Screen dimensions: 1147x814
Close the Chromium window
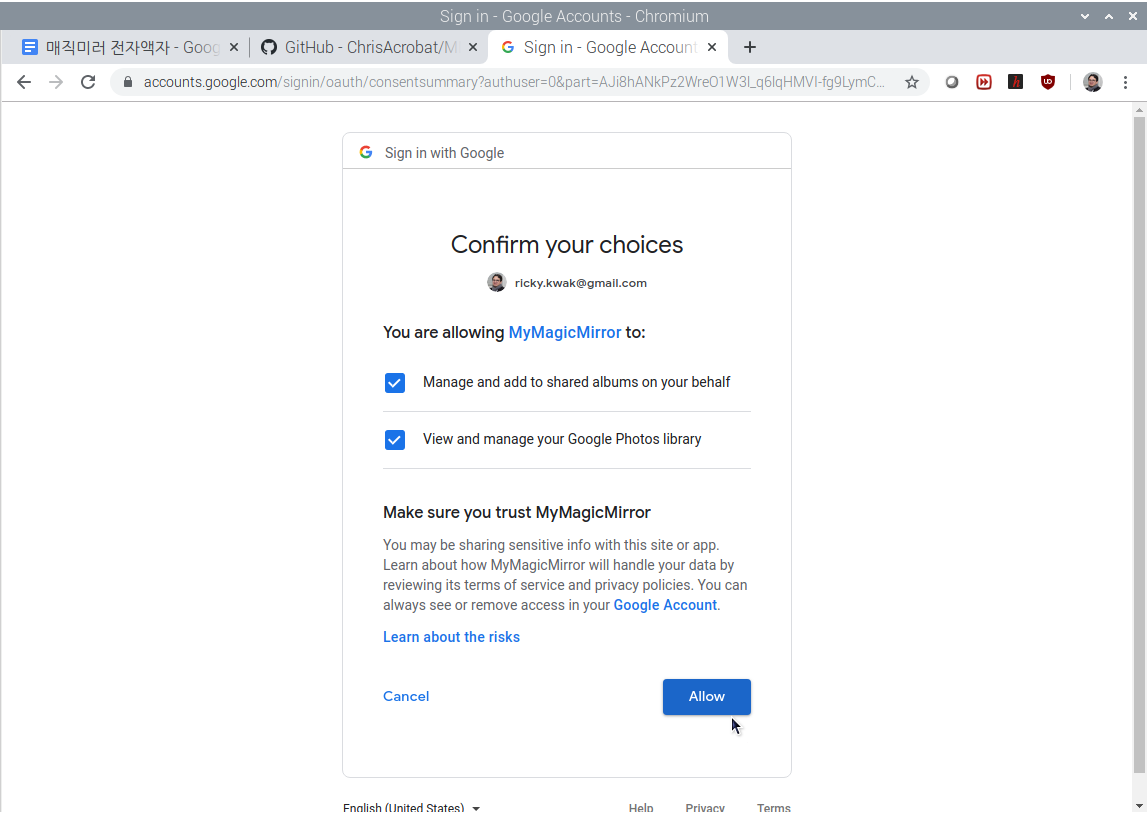(x=1132, y=16)
